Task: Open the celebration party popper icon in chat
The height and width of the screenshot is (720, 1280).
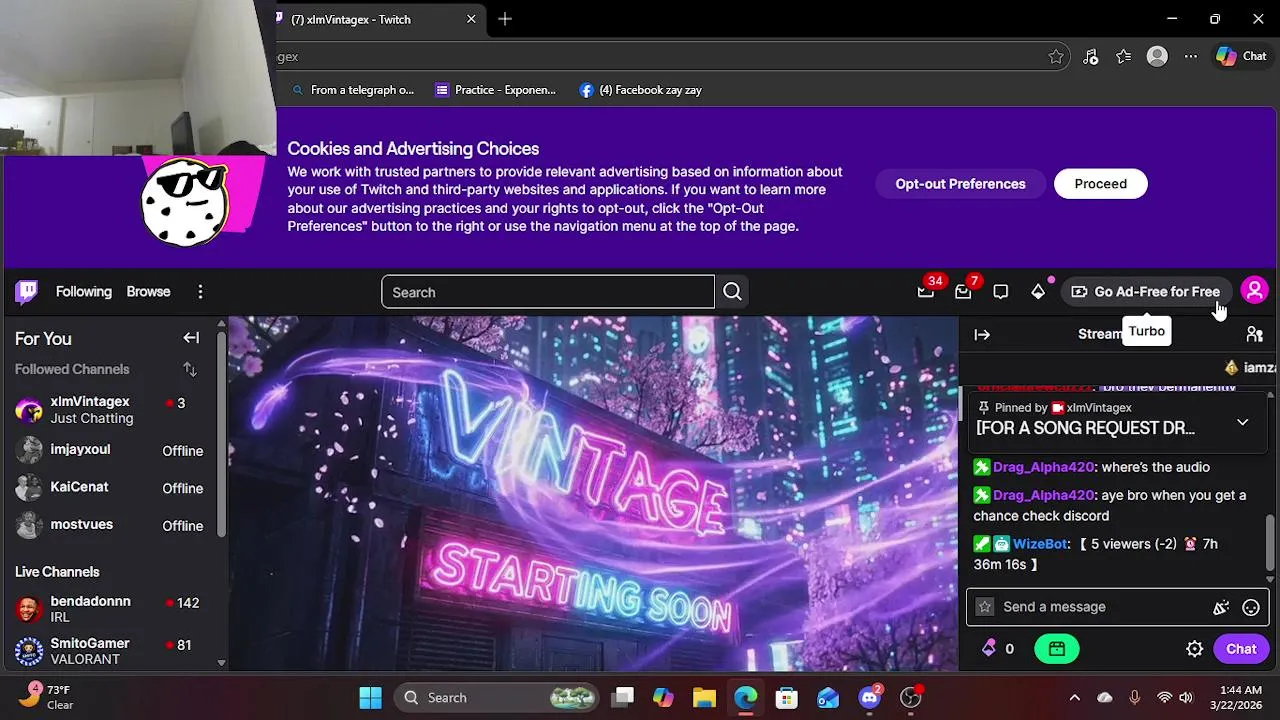Action: coord(1220,607)
